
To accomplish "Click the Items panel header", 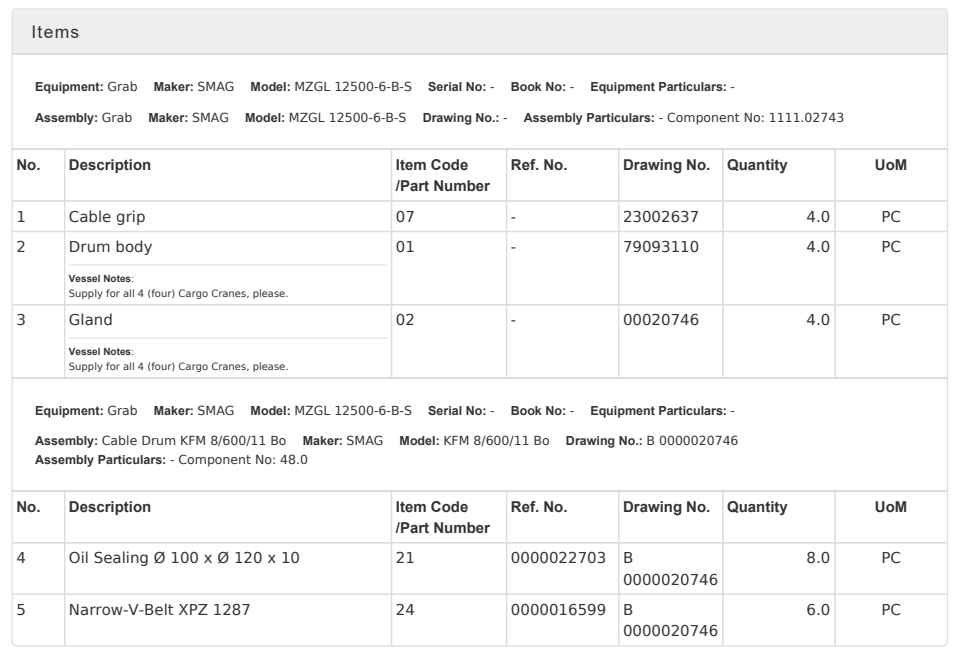I will (56, 33).
